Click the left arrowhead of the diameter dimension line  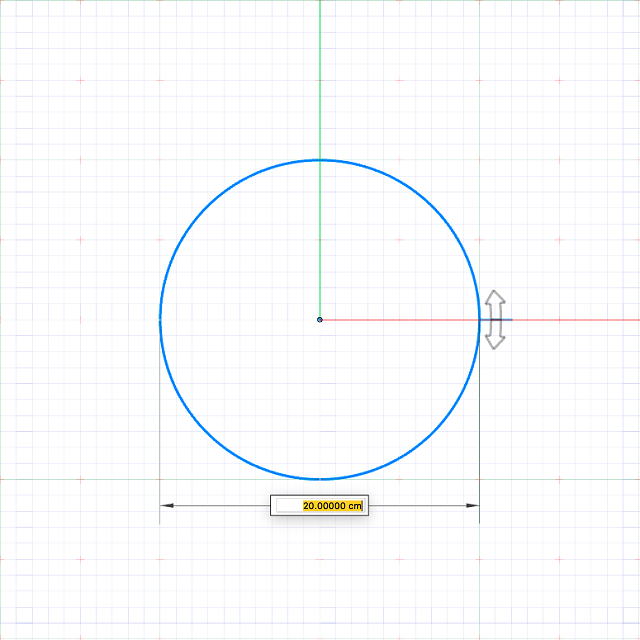click(167, 505)
